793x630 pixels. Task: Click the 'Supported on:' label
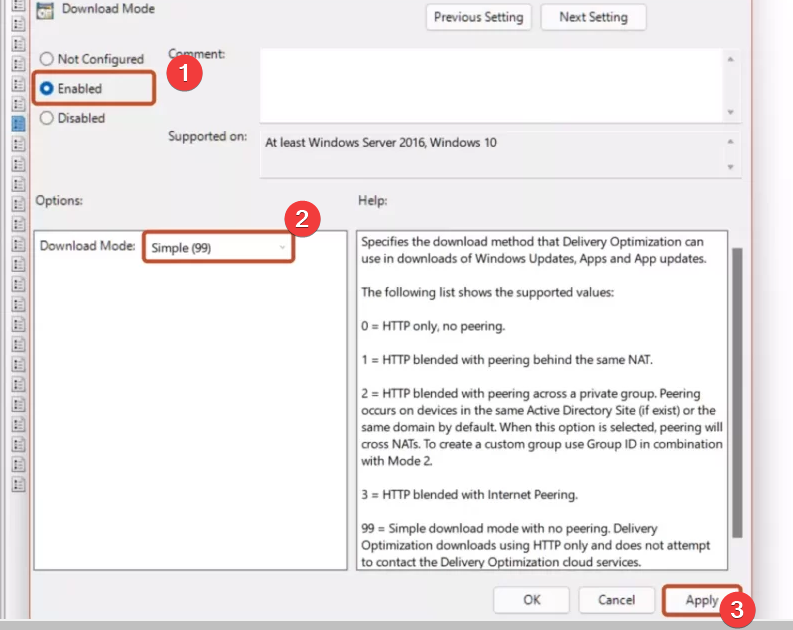click(x=207, y=137)
